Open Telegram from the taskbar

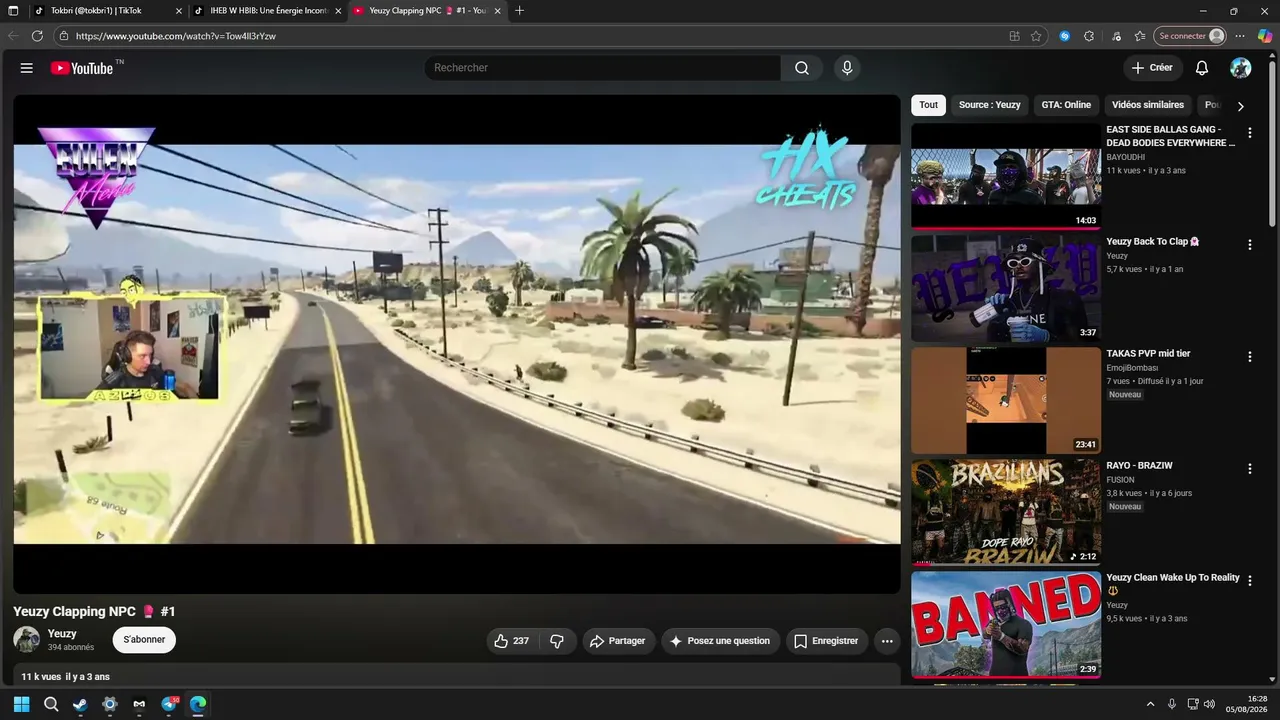coord(169,704)
